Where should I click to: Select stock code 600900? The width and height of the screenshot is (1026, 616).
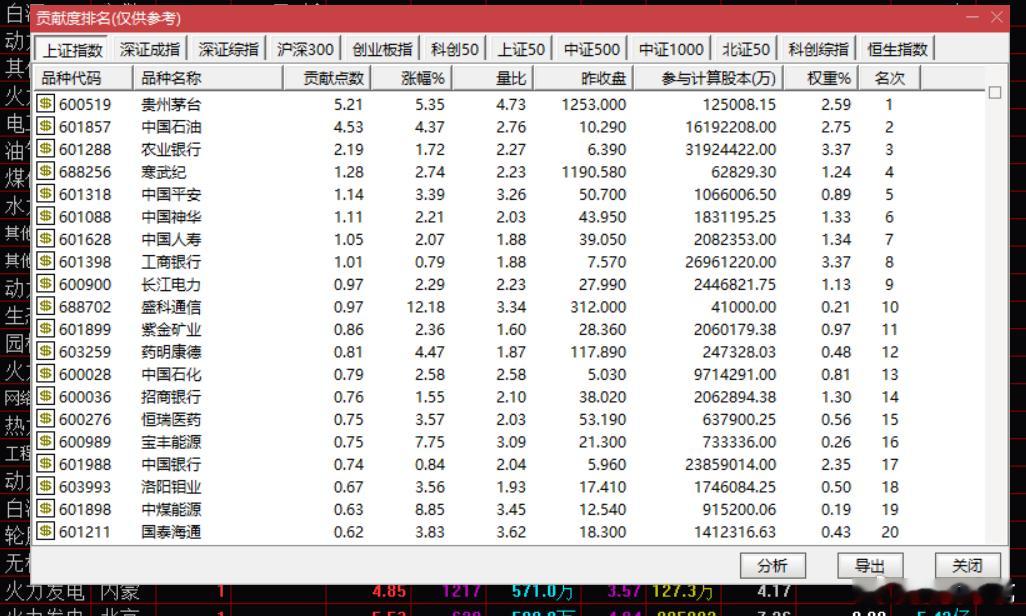[x=85, y=285]
